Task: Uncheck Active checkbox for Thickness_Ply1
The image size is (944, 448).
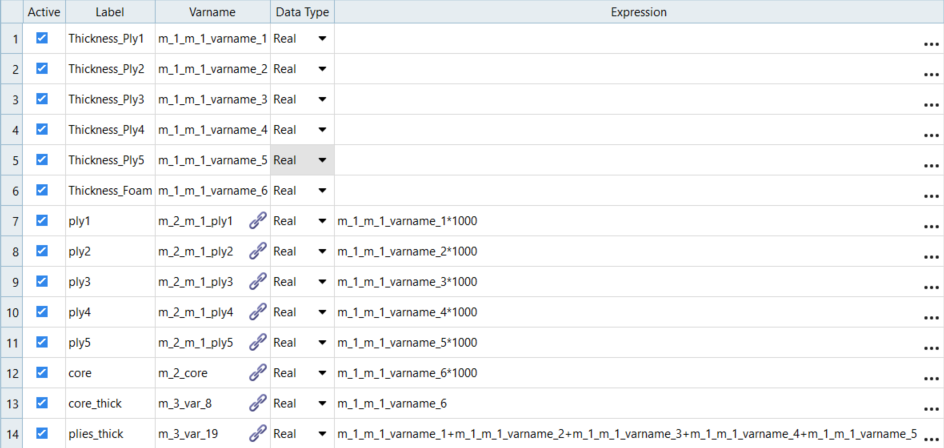Action: pos(42,38)
